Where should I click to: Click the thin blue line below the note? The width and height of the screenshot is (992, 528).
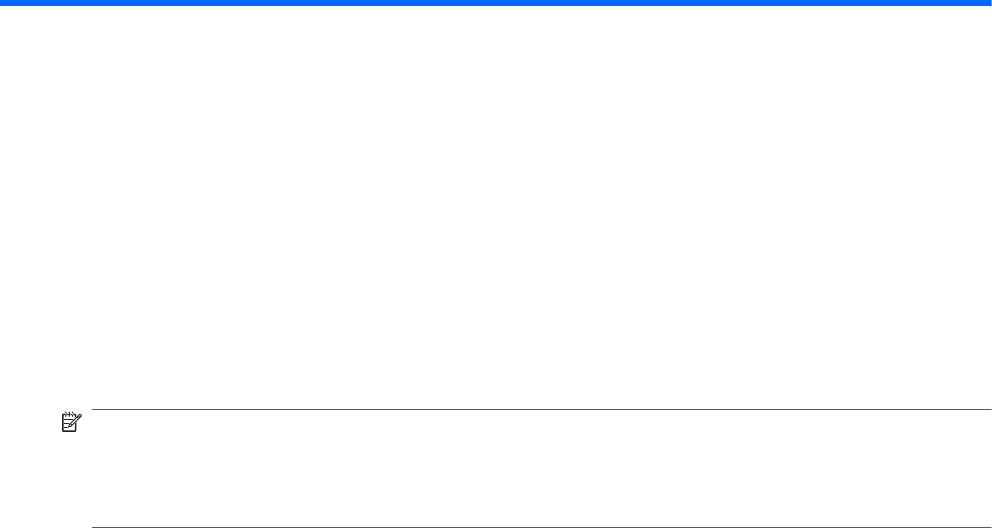[542, 527]
